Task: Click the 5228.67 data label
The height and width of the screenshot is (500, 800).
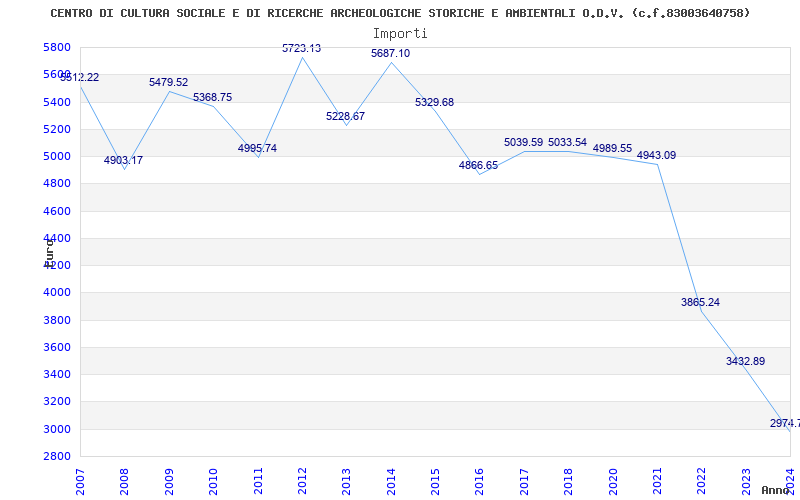Action: 345,117
